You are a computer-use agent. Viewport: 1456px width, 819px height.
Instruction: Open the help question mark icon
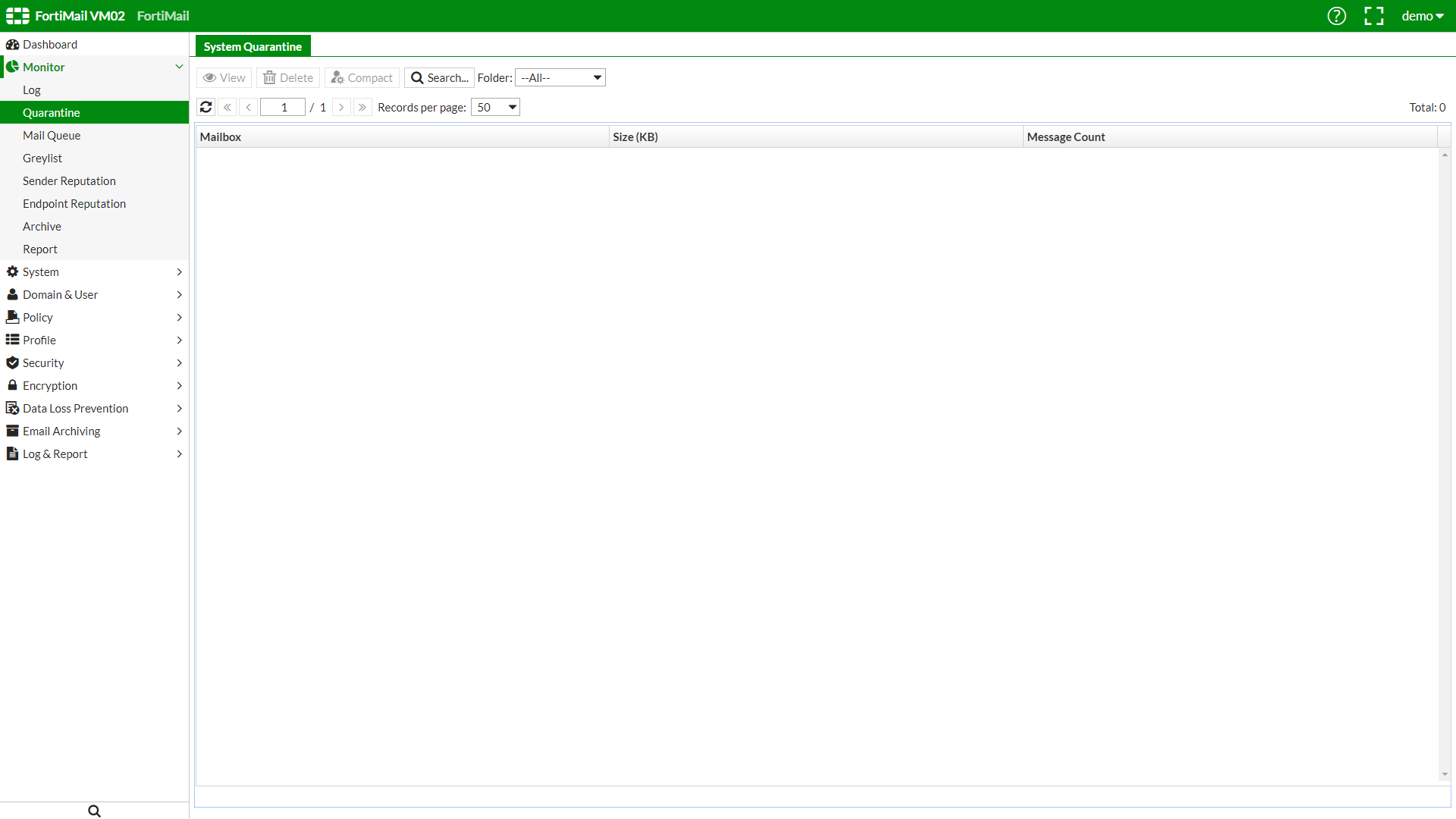pyautogui.click(x=1336, y=16)
